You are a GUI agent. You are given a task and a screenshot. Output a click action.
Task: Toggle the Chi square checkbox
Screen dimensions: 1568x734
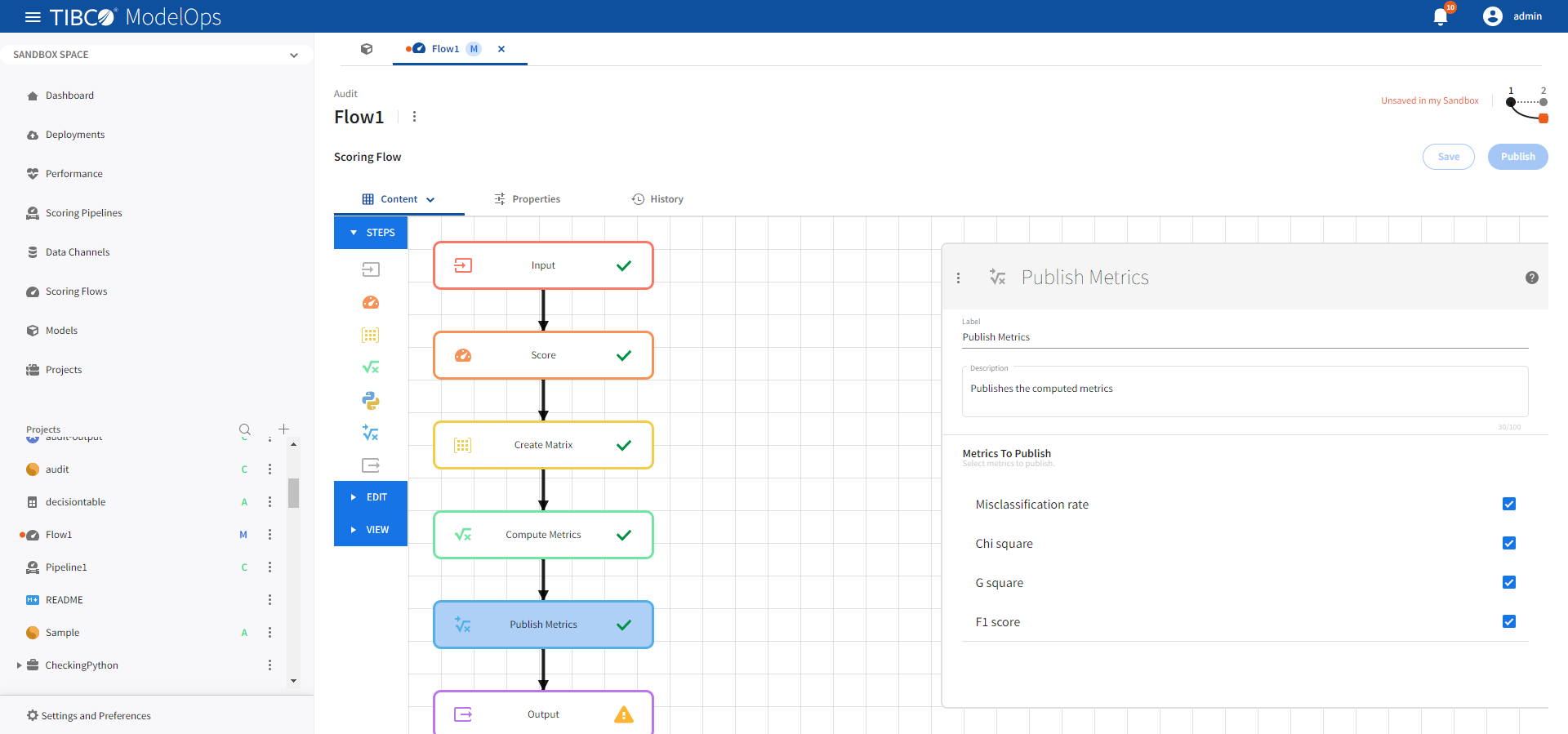[1509, 543]
